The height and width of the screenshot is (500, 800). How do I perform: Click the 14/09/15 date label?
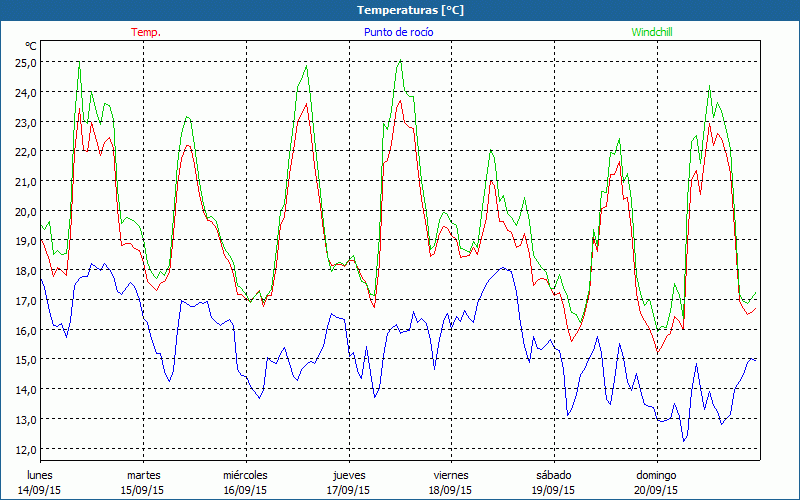point(40,490)
